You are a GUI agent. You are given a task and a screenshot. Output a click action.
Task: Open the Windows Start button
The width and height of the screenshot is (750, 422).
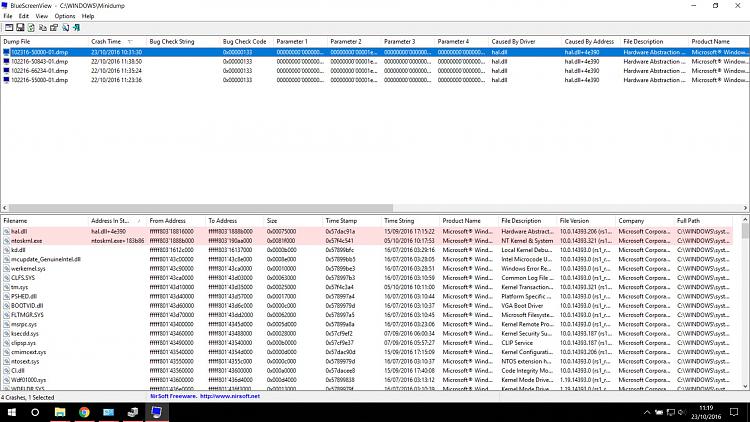[11, 412]
